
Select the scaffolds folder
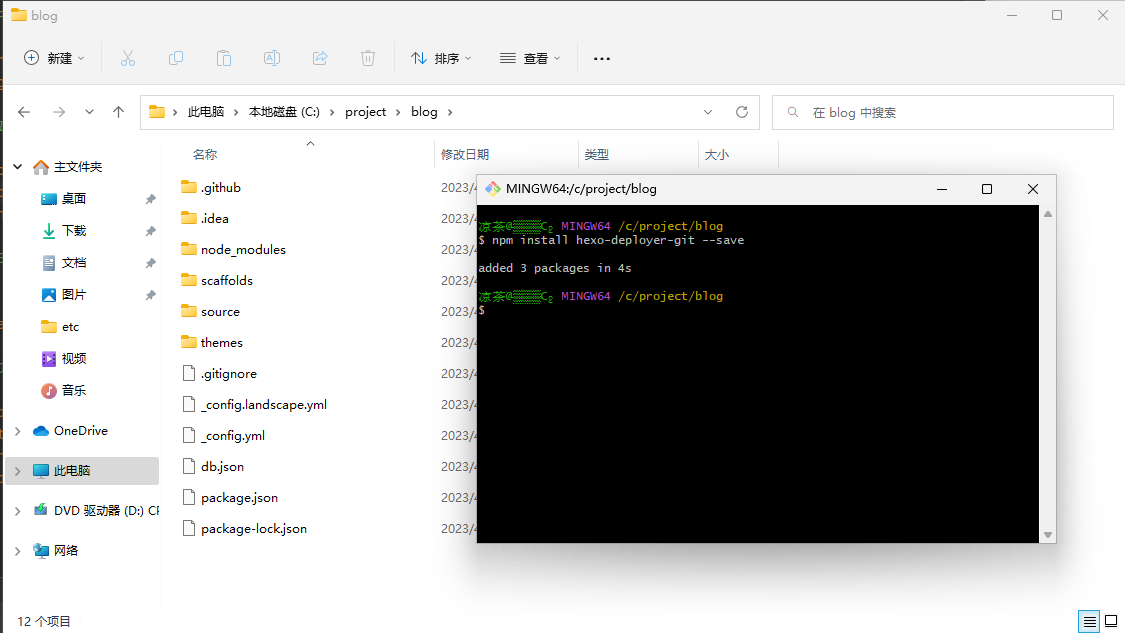tap(217, 280)
